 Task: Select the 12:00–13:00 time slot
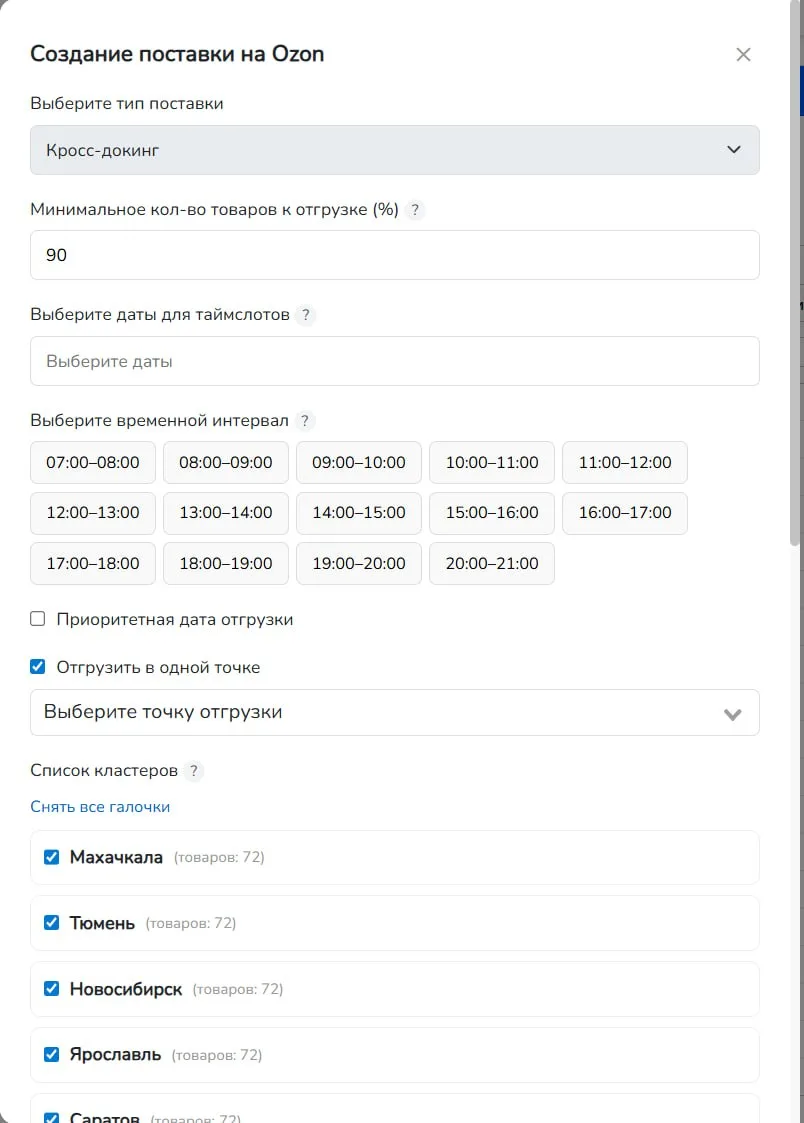point(93,513)
